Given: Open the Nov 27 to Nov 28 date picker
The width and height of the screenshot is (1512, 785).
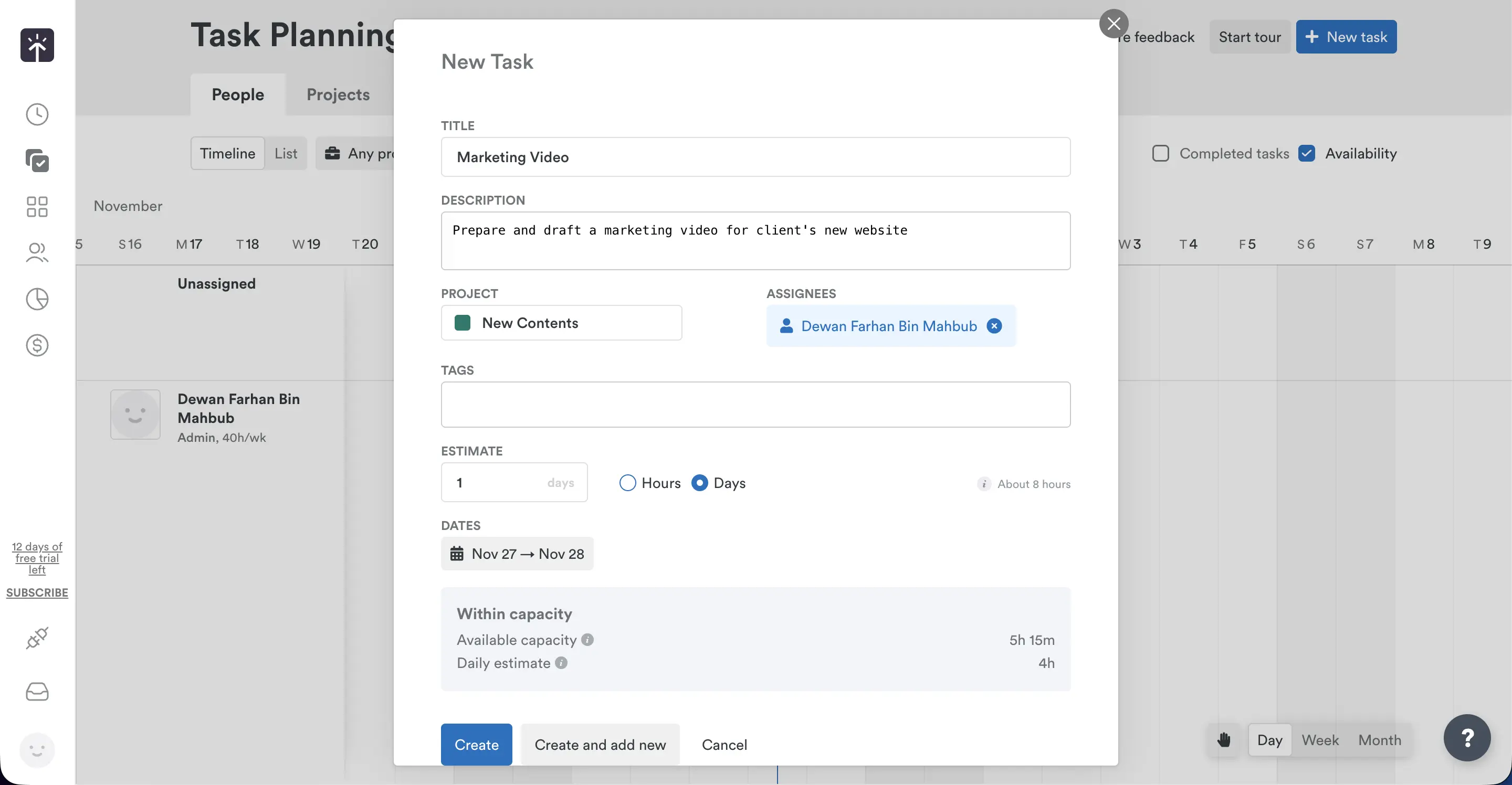Looking at the screenshot, I should click(x=517, y=554).
